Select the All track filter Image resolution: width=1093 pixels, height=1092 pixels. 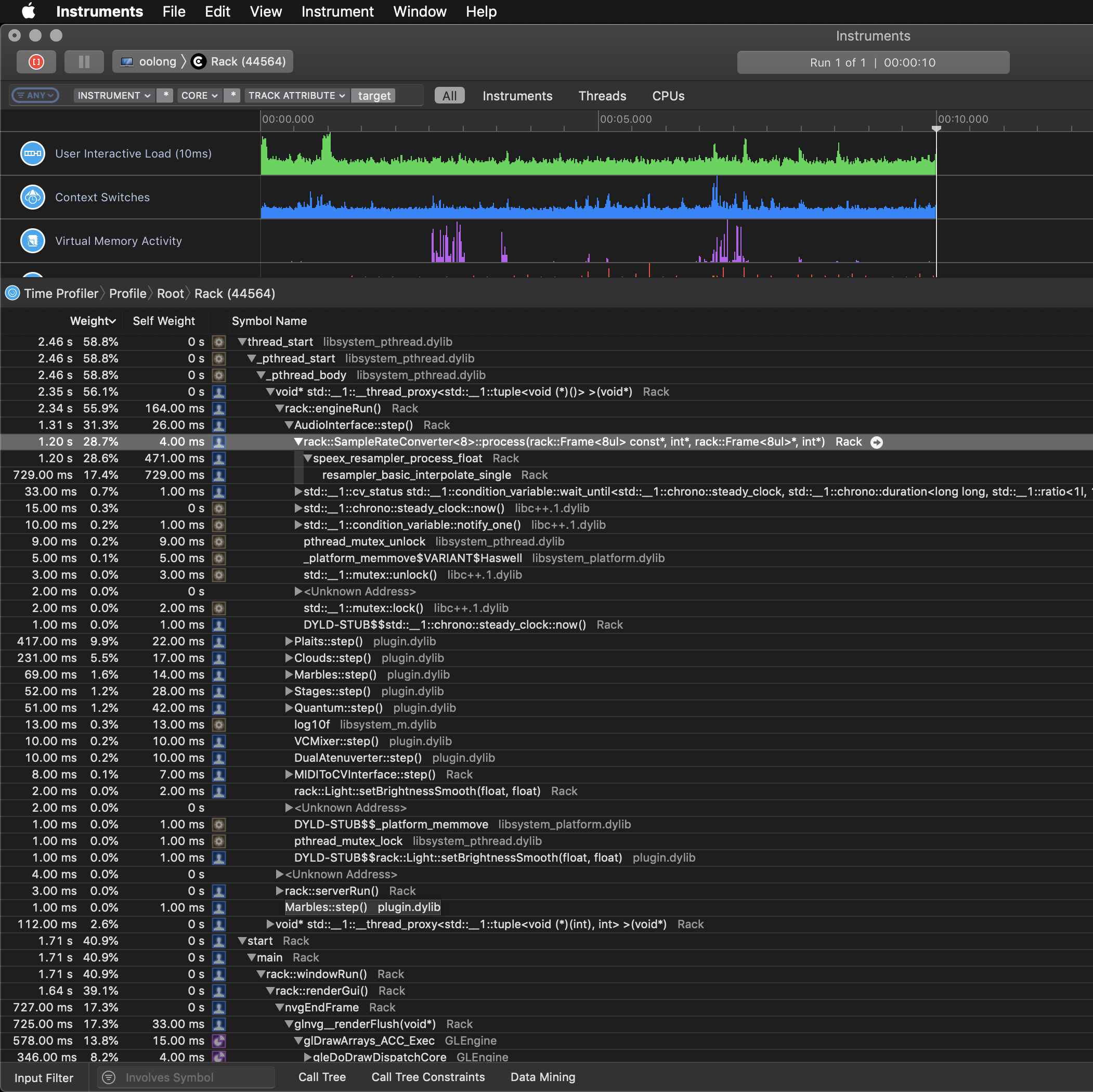(449, 96)
